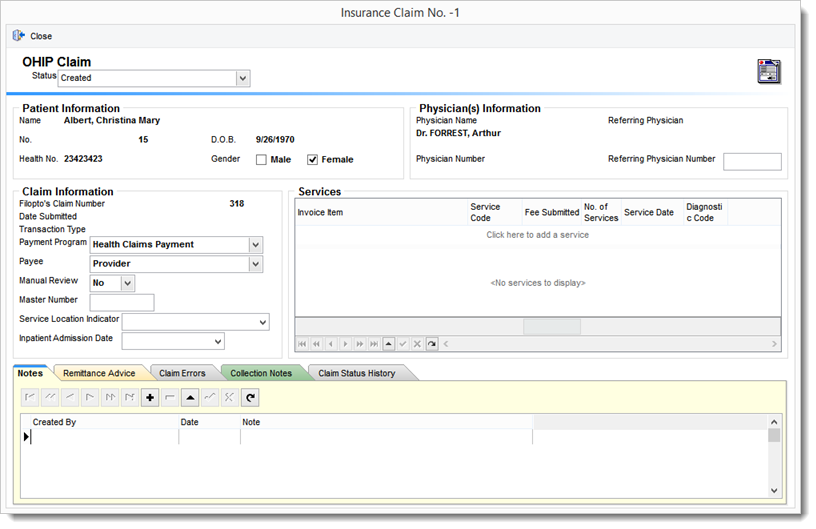
Task: Go to next note in Notes toolbar
Action: point(90,397)
